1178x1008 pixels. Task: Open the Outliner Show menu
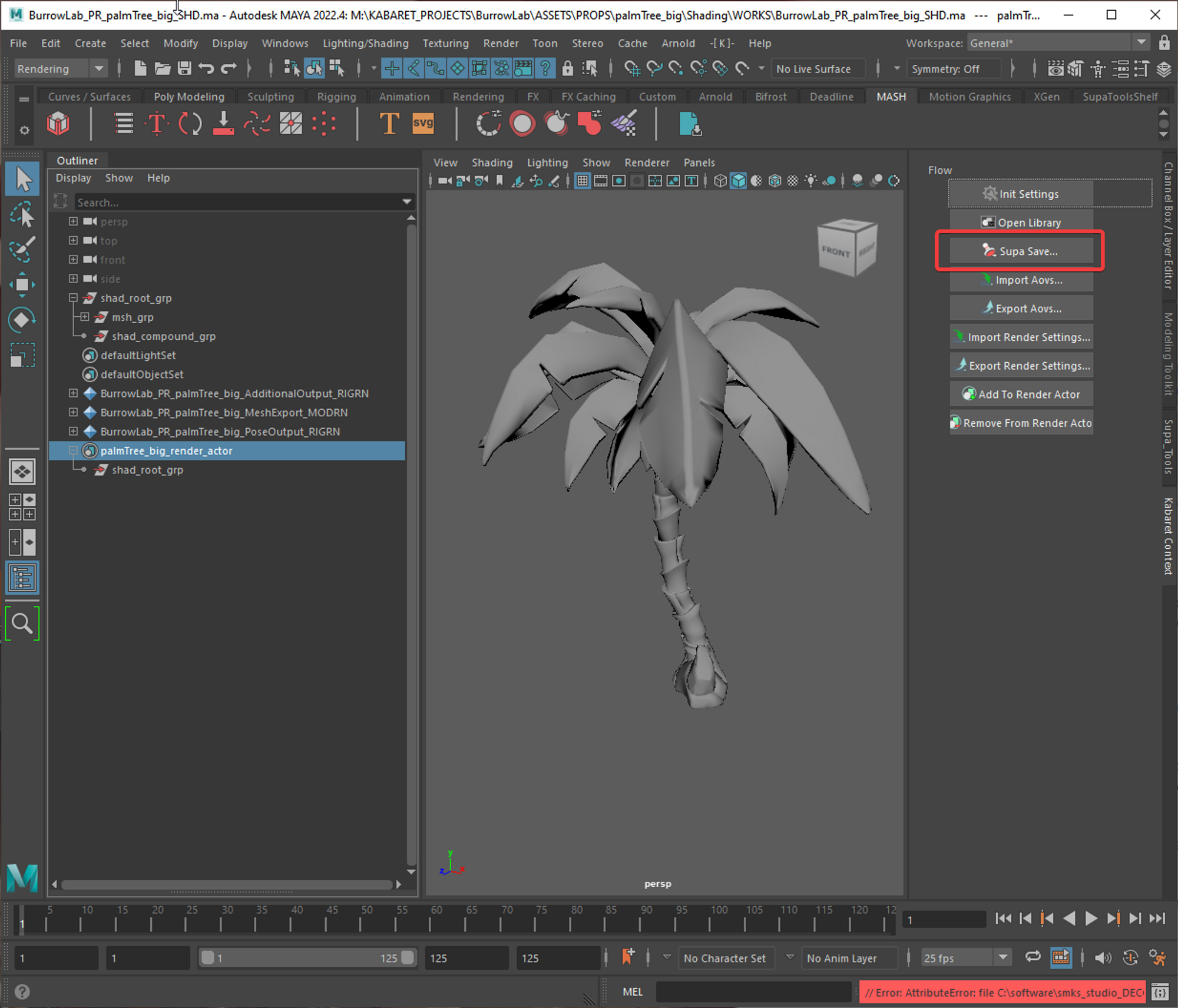(x=119, y=178)
